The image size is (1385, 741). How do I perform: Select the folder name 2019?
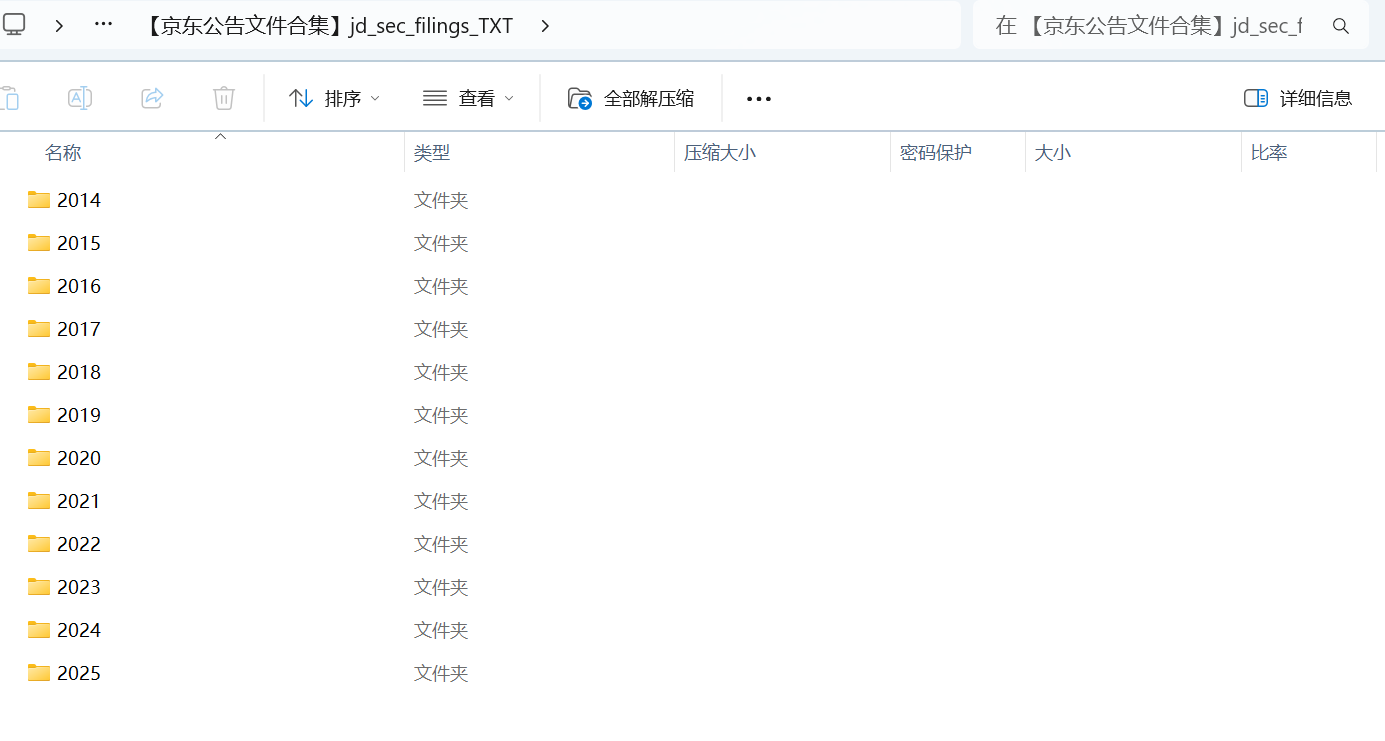[x=79, y=415]
